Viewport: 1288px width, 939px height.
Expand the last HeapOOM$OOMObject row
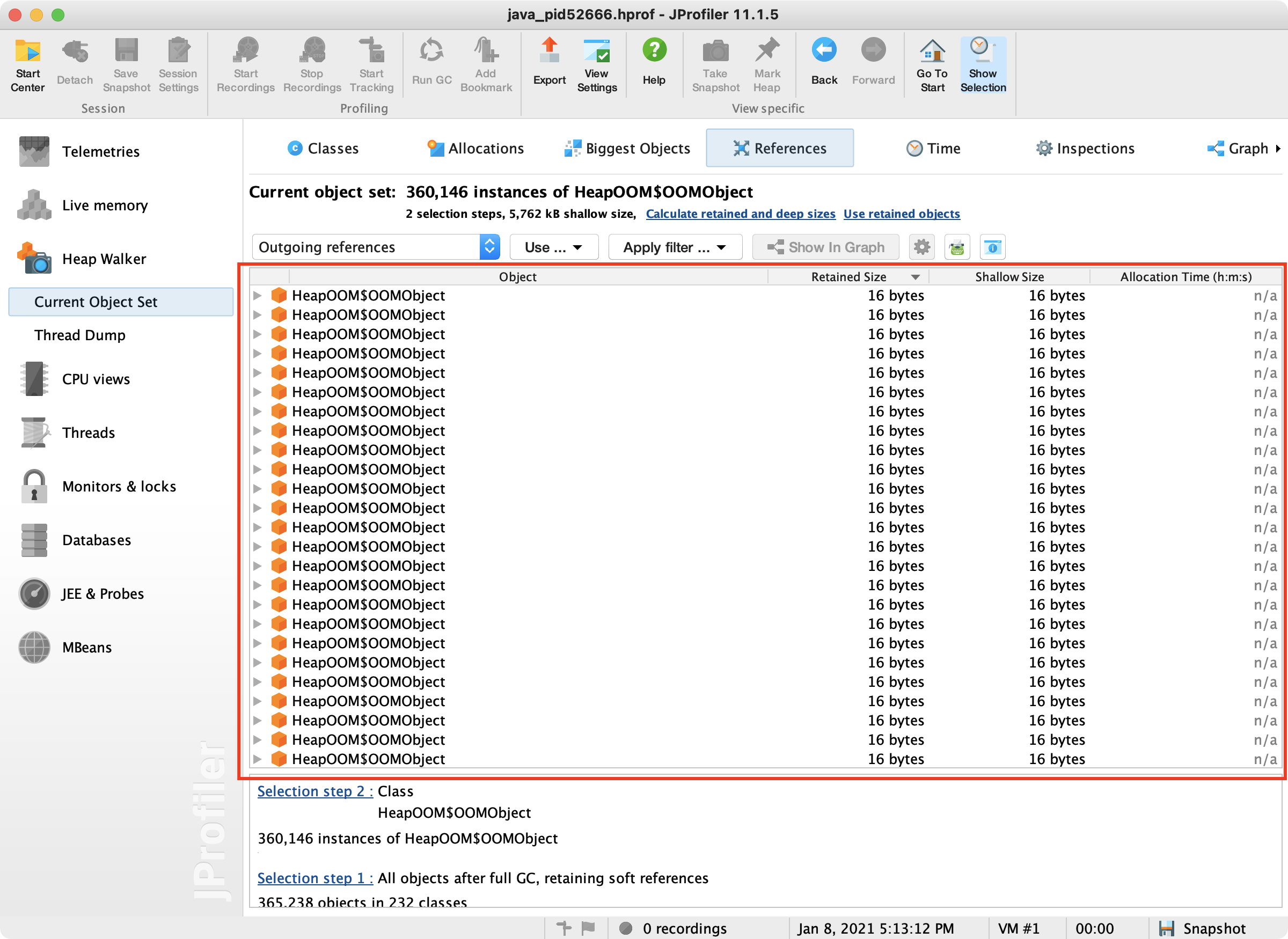(x=258, y=759)
